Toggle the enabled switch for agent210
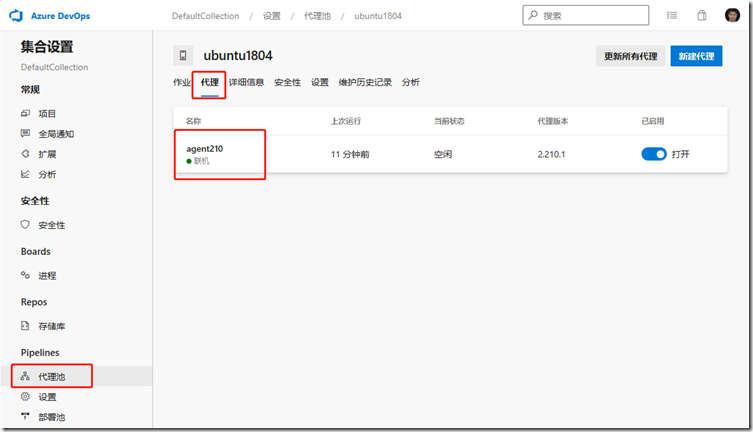This screenshot has width=753, height=432. point(654,154)
